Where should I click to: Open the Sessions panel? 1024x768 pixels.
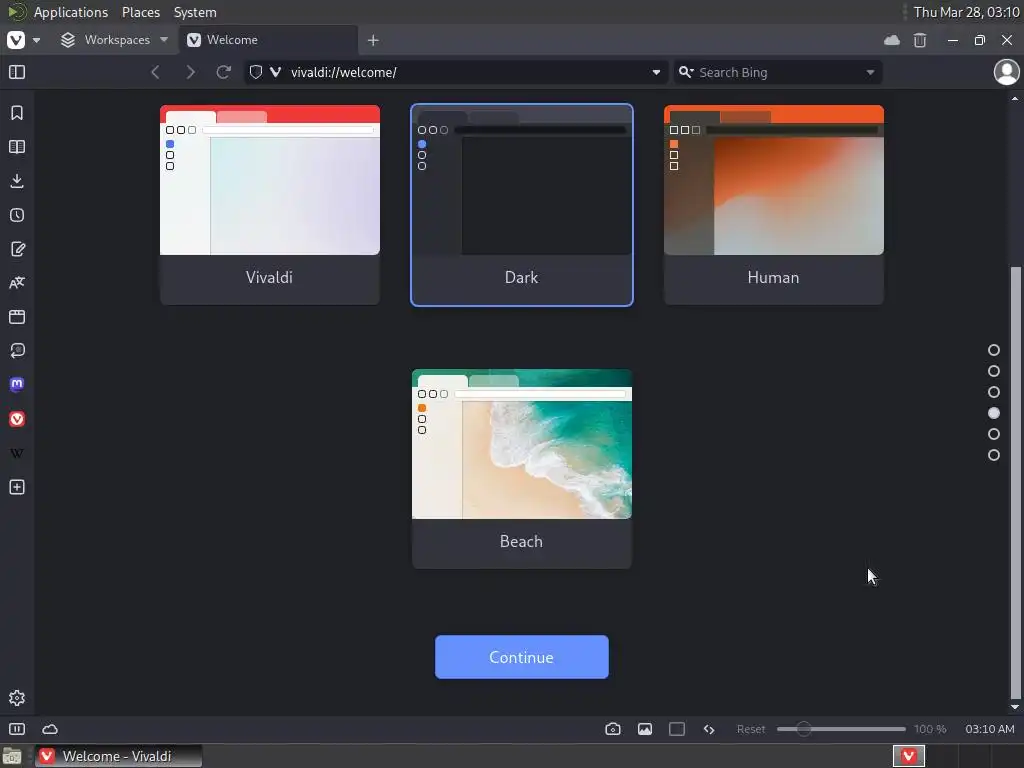click(17, 351)
